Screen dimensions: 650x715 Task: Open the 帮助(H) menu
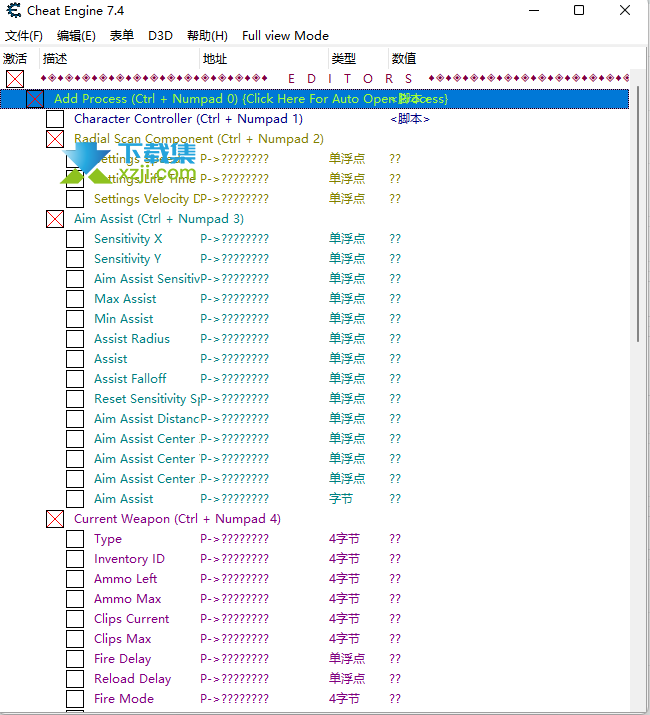click(207, 36)
